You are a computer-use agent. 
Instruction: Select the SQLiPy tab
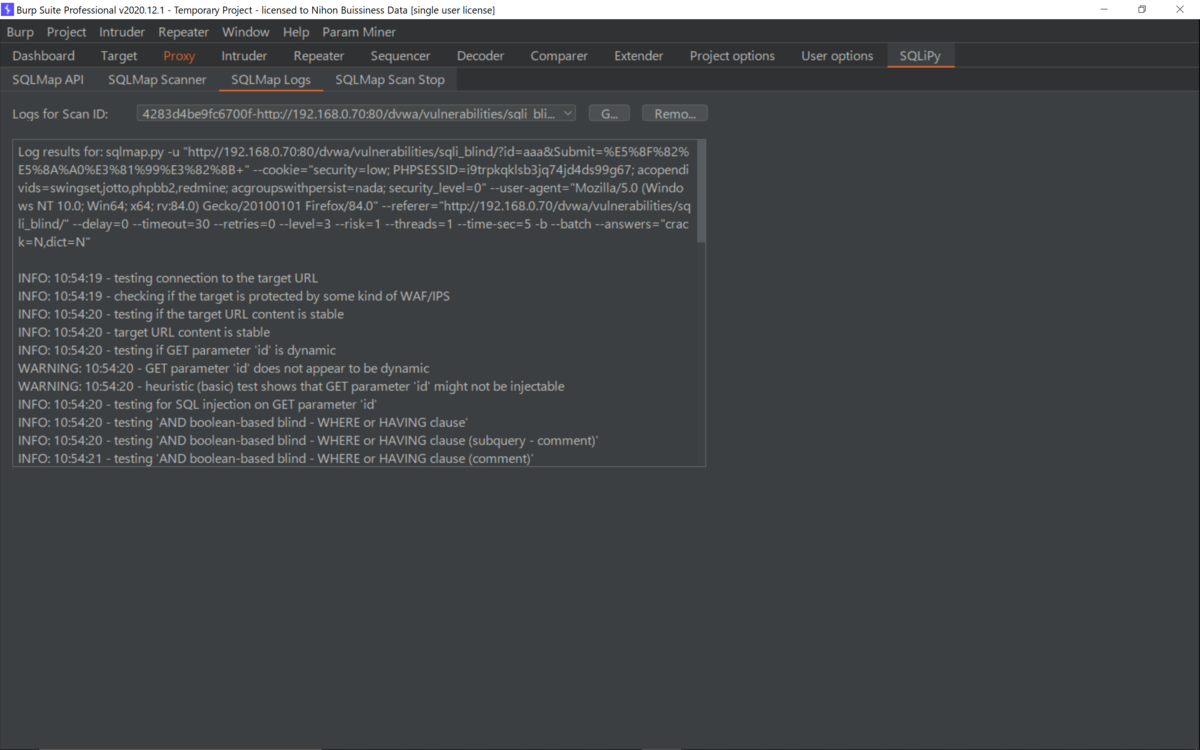coord(920,56)
